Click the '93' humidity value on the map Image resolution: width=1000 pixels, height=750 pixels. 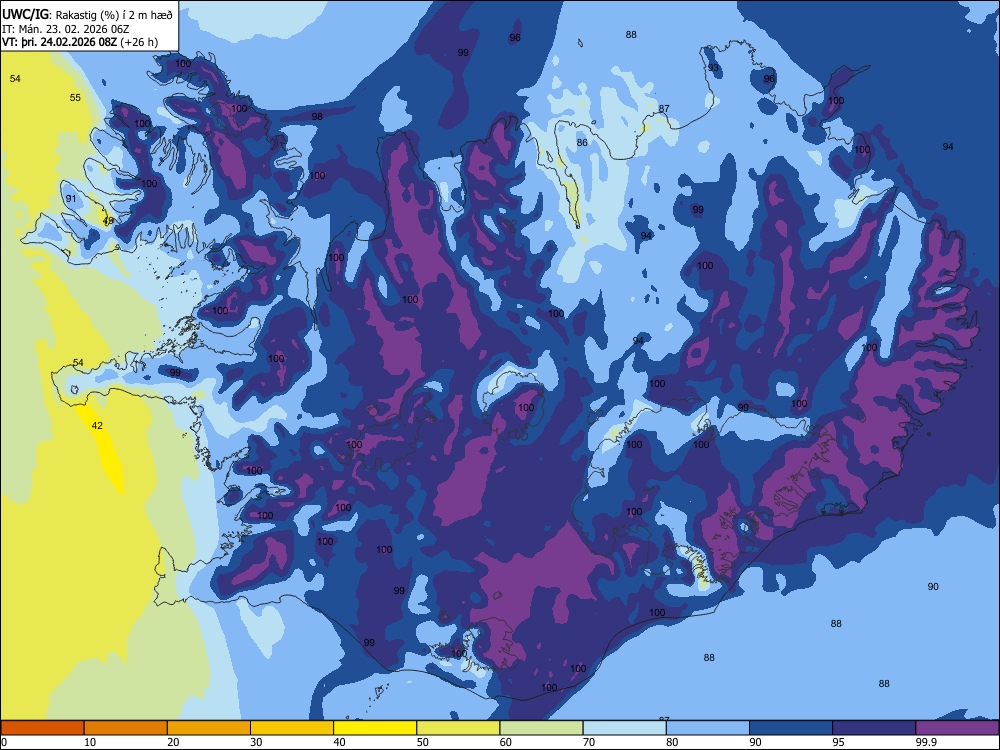713,68
